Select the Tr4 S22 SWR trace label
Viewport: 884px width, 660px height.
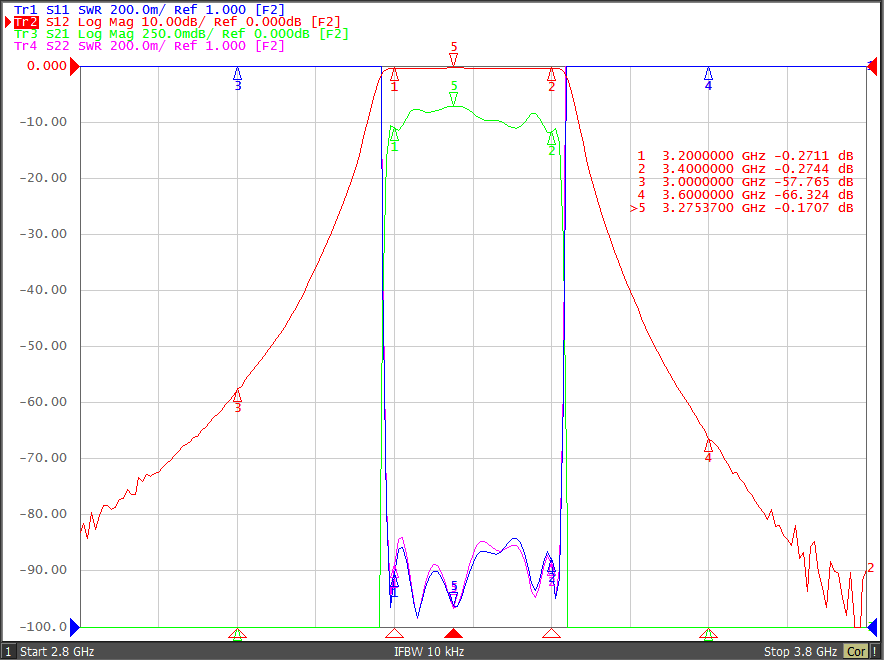[149, 46]
